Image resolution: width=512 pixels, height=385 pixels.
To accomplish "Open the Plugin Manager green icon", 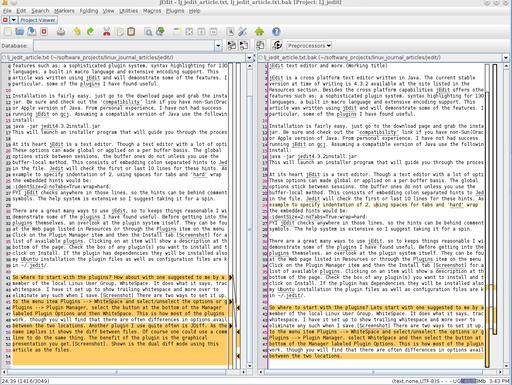I will [x=259, y=32].
